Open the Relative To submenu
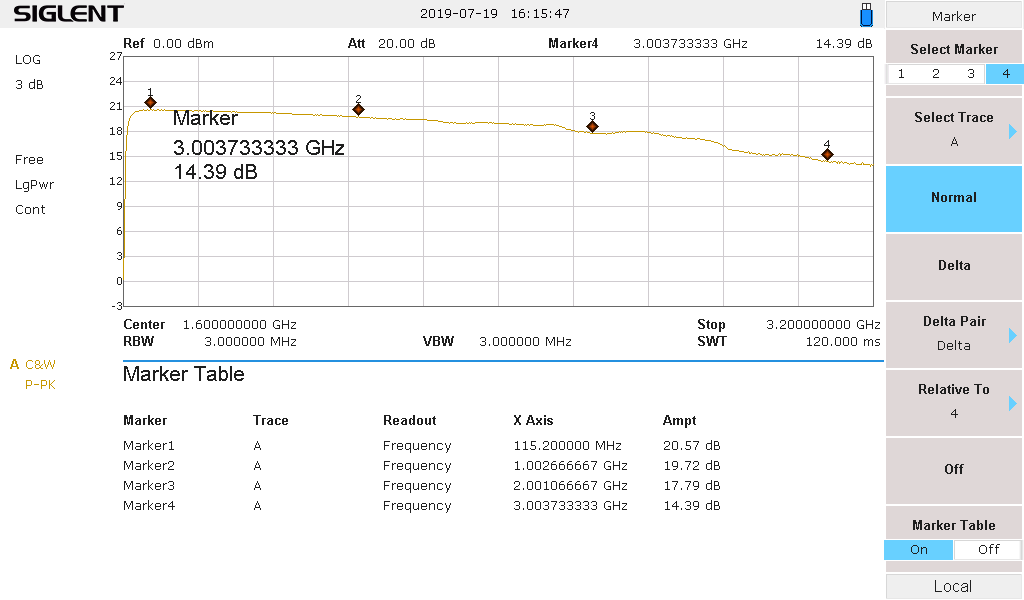This screenshot has width=1024, height=600. [953, 402]
